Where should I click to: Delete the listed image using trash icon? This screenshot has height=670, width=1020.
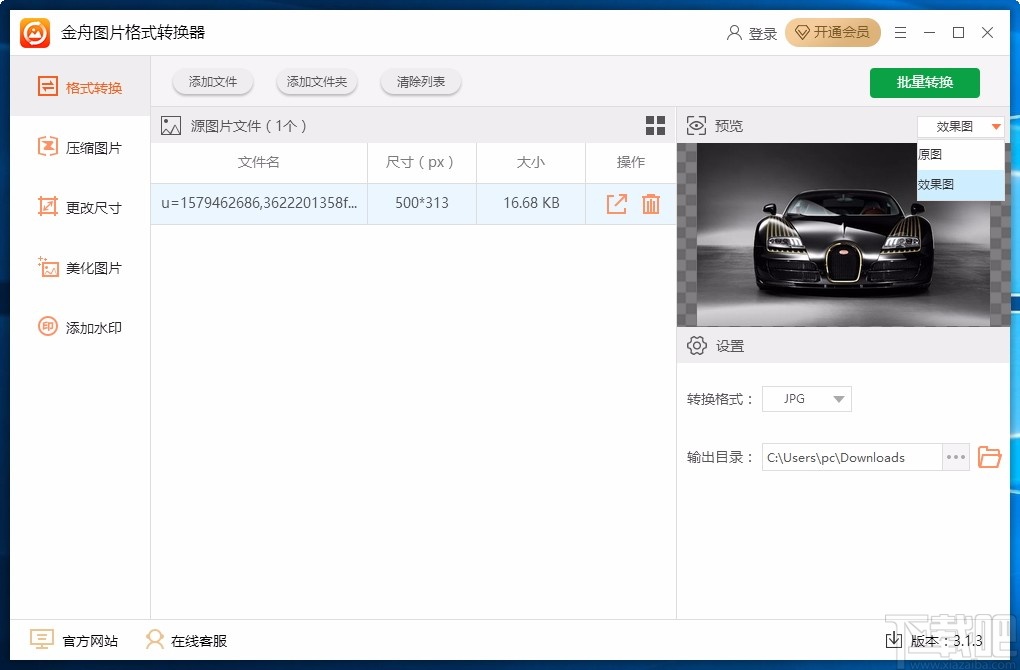[649, 203]
